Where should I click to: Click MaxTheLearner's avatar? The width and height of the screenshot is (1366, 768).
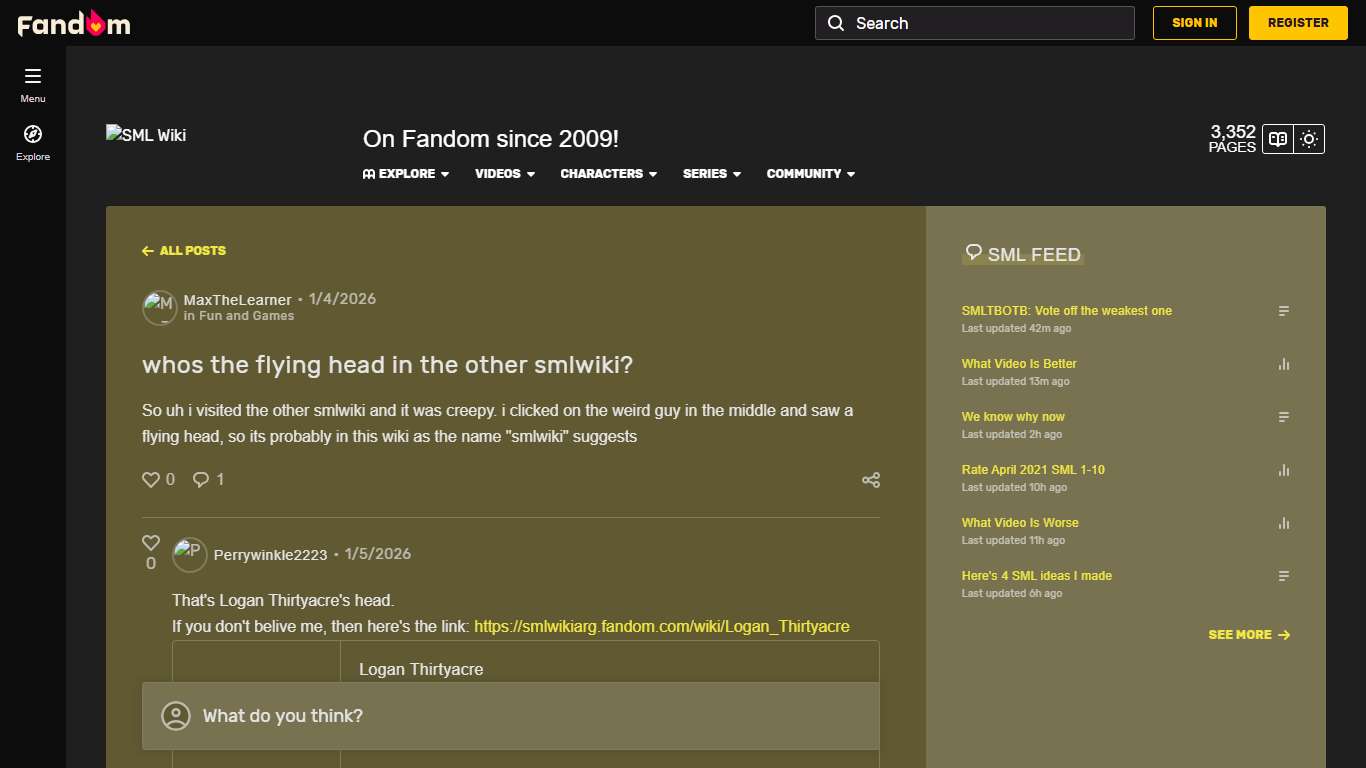[x=159, y=308]
